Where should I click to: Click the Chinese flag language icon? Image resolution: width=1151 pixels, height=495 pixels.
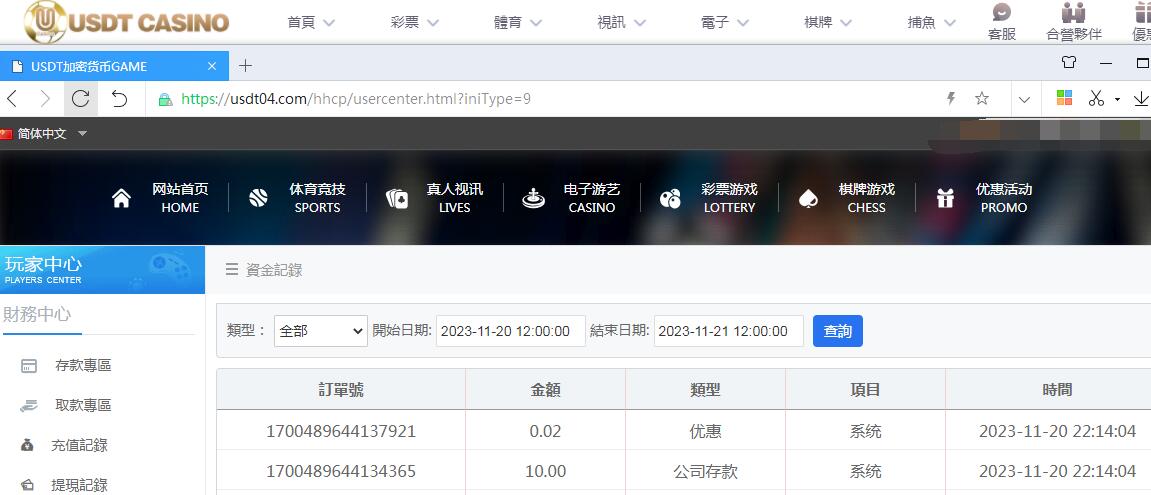pos(6,134)
